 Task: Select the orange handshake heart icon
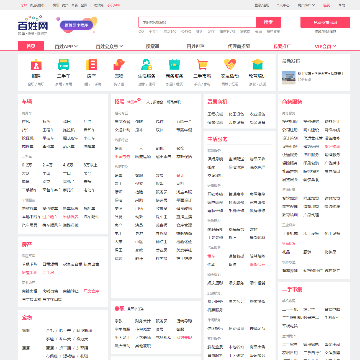[x=230, y=64]
